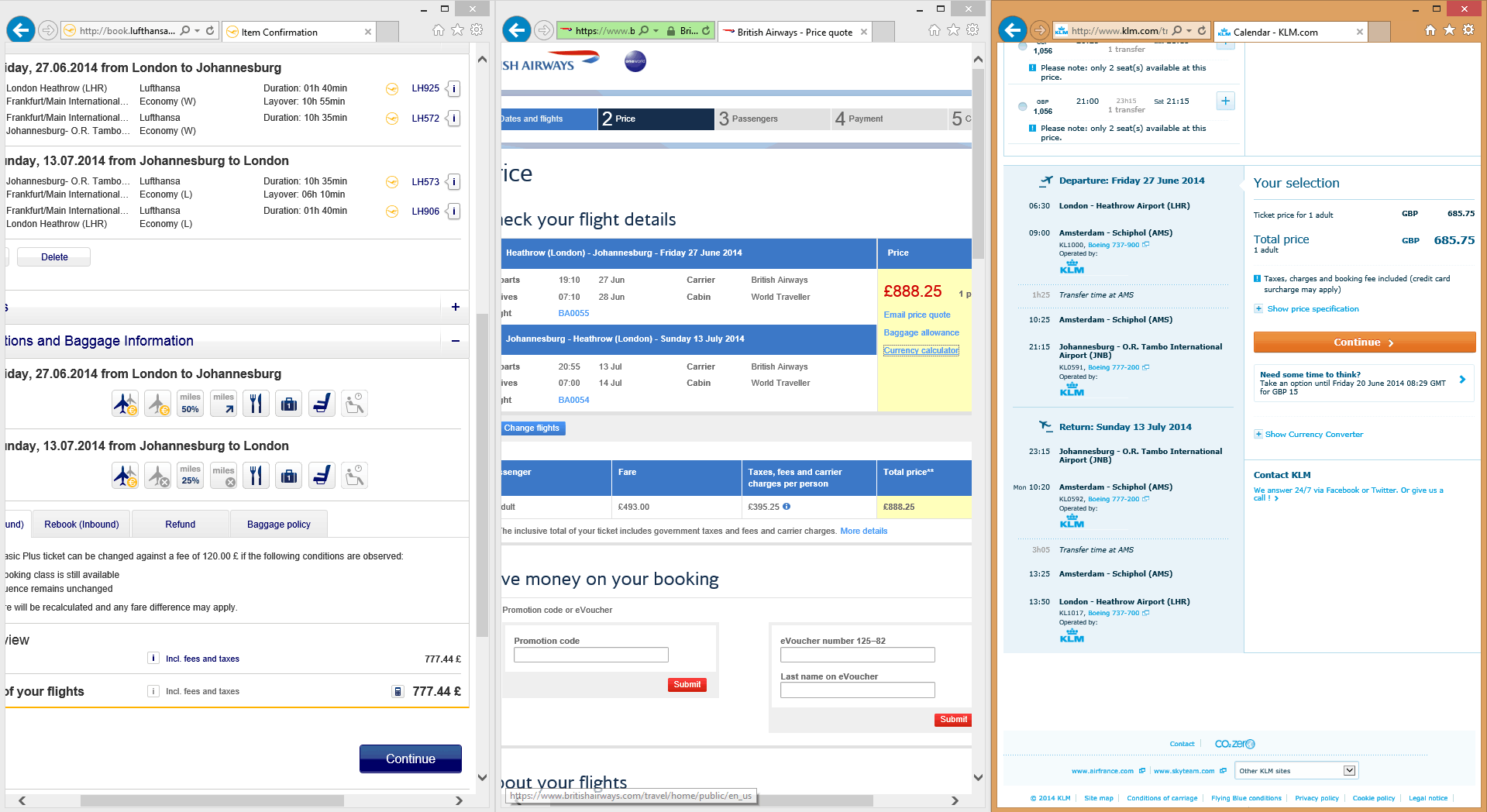Switch to Rebook (Inbound) tab
This screenshot has width=1487, height=812.
coord(81,525)
